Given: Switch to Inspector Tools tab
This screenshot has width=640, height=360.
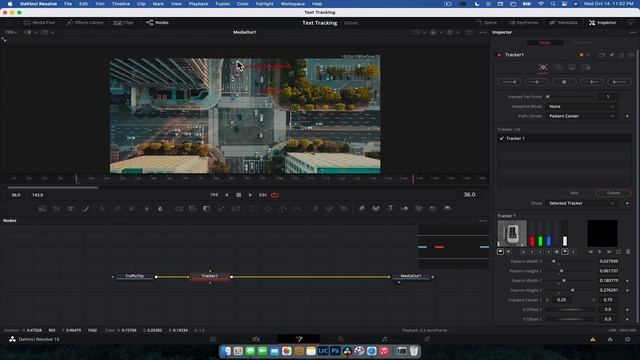Looking at the screenshot, I should click(544, 42).
